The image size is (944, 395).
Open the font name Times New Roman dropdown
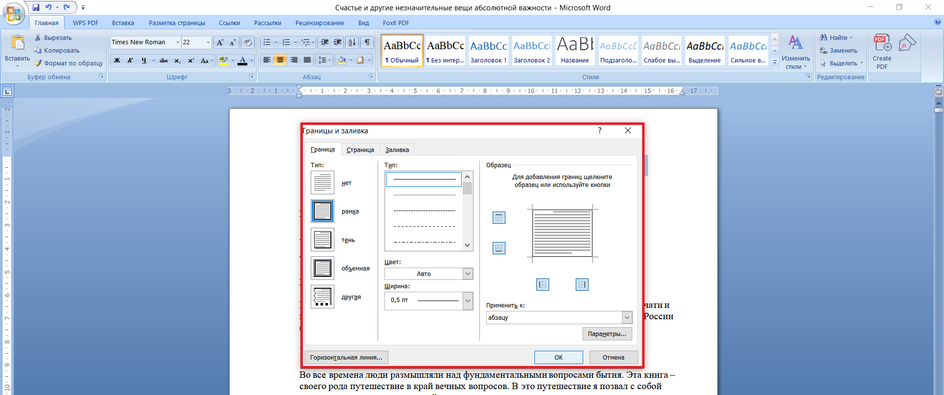(178, 43)
